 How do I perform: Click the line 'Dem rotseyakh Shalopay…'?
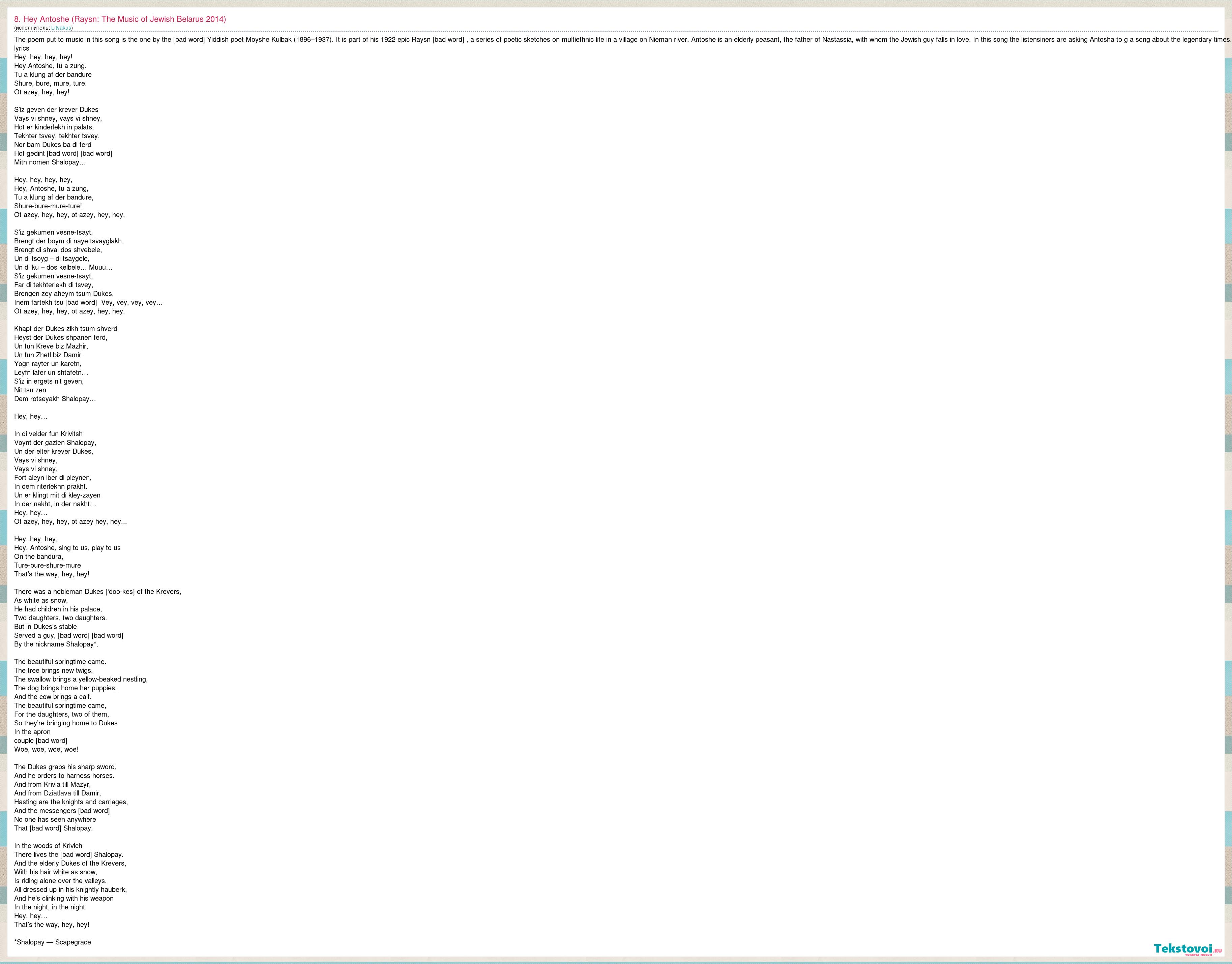(55, 399)
